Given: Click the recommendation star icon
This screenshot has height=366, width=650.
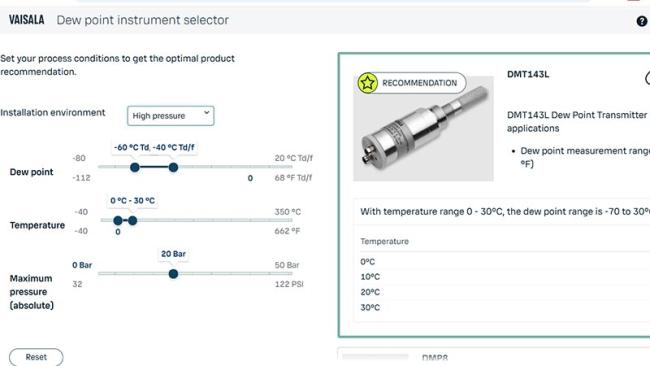Looking at the screenshot, I should pyautogui.click(x=367, y=82).
